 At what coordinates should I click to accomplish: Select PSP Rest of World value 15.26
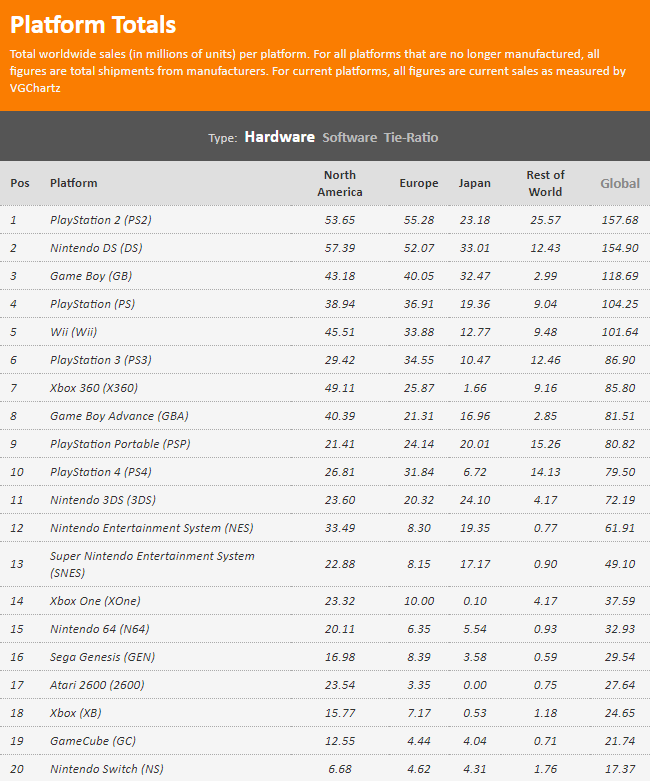coord(545,444)
